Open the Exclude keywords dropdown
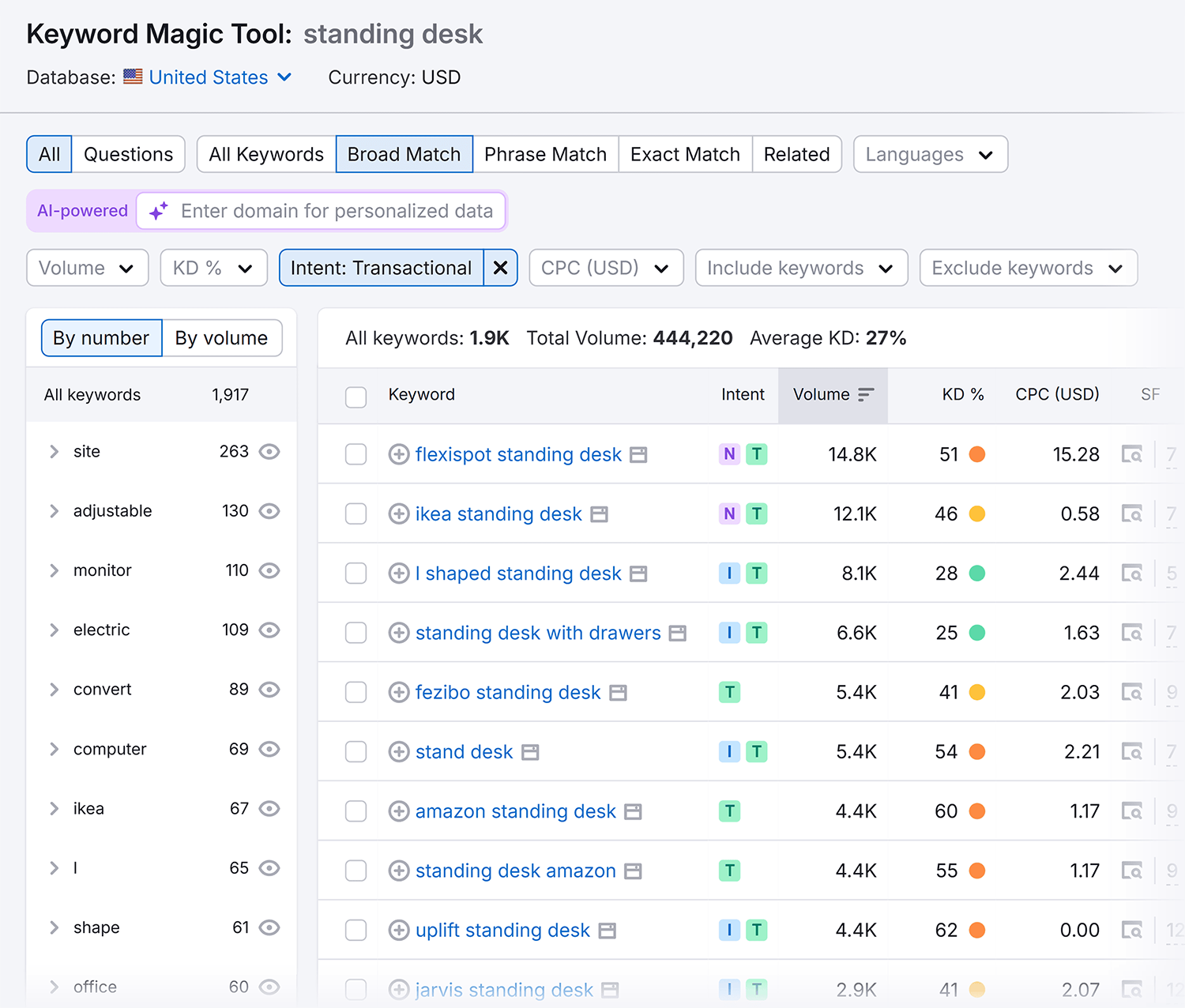 [1029, 268]
